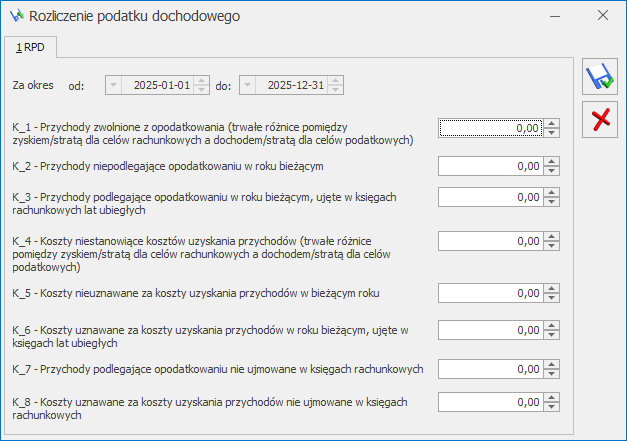This screenshot has width=627, height=441.
Task: Increase the K_4 value with up arrow
Action: 551,237
